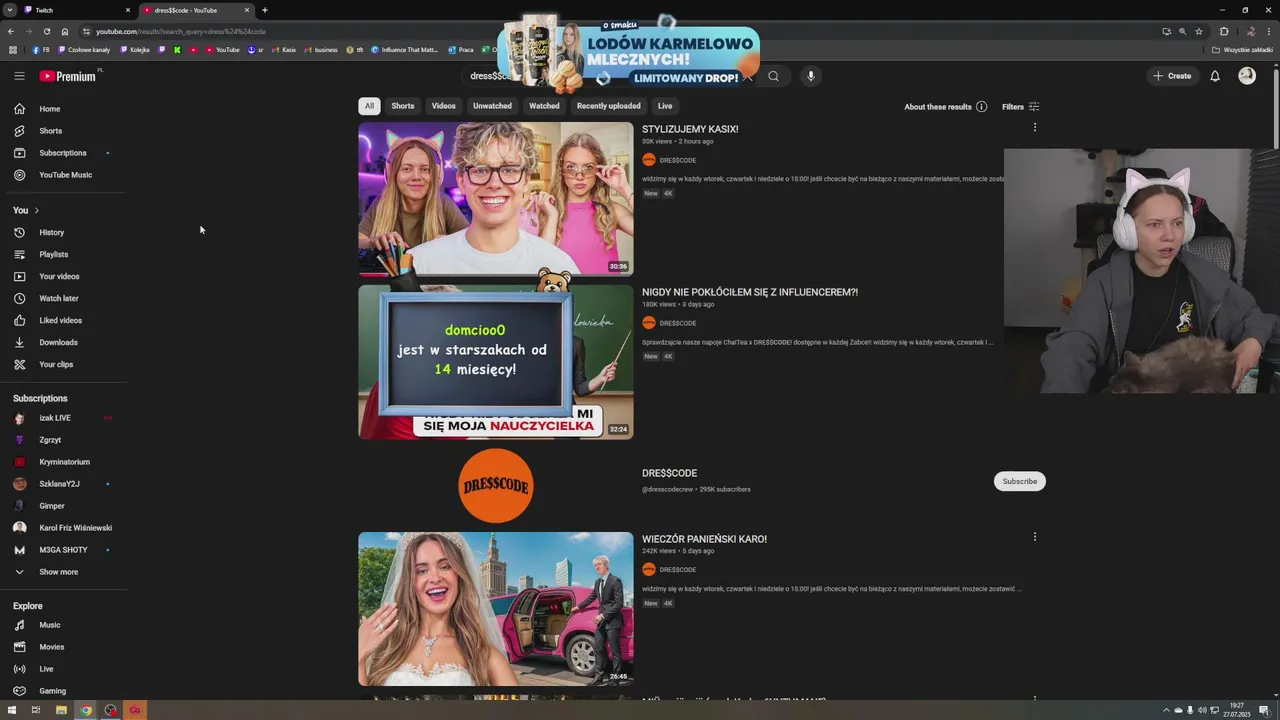
Task: Click WIECZÓR PANIEŃSKI KARO bride thumbnail
Action: pos(496,608)
